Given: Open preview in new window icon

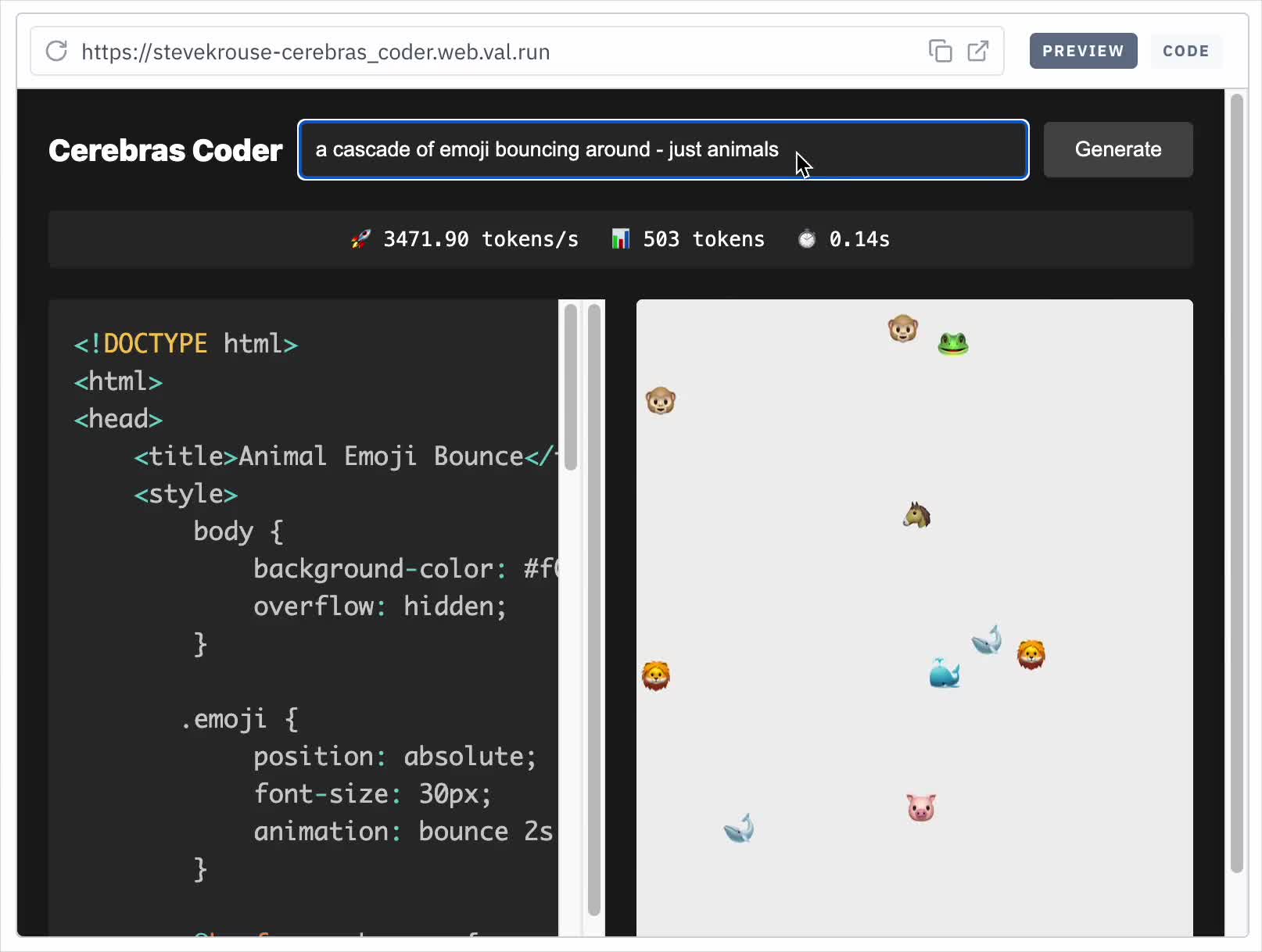Looking at the screenshot, I should [x=977, y=52].
